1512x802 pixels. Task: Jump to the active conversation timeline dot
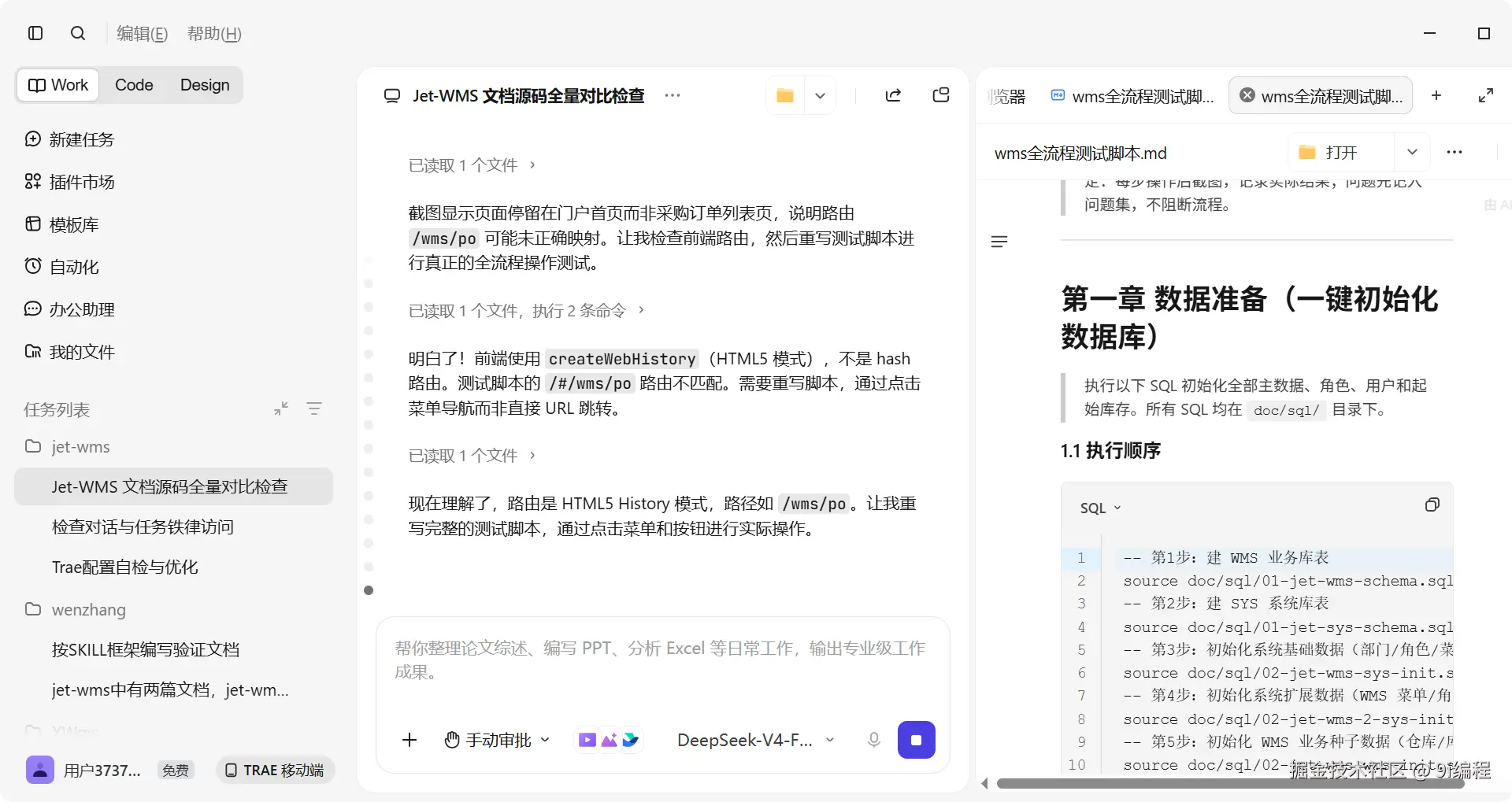click(369, 590)
